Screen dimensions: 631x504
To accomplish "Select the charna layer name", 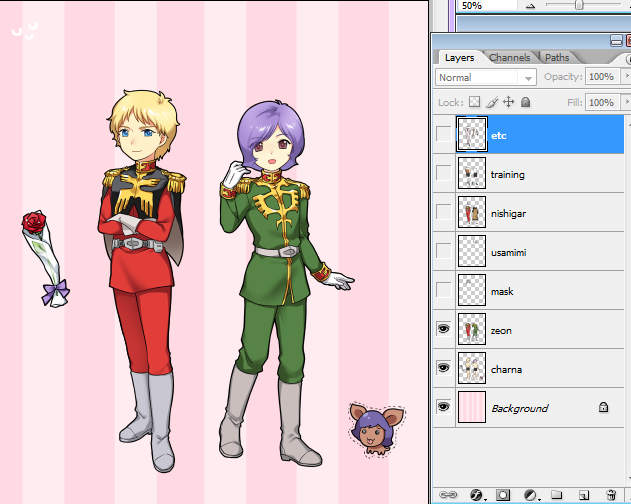I will (506, 370).
